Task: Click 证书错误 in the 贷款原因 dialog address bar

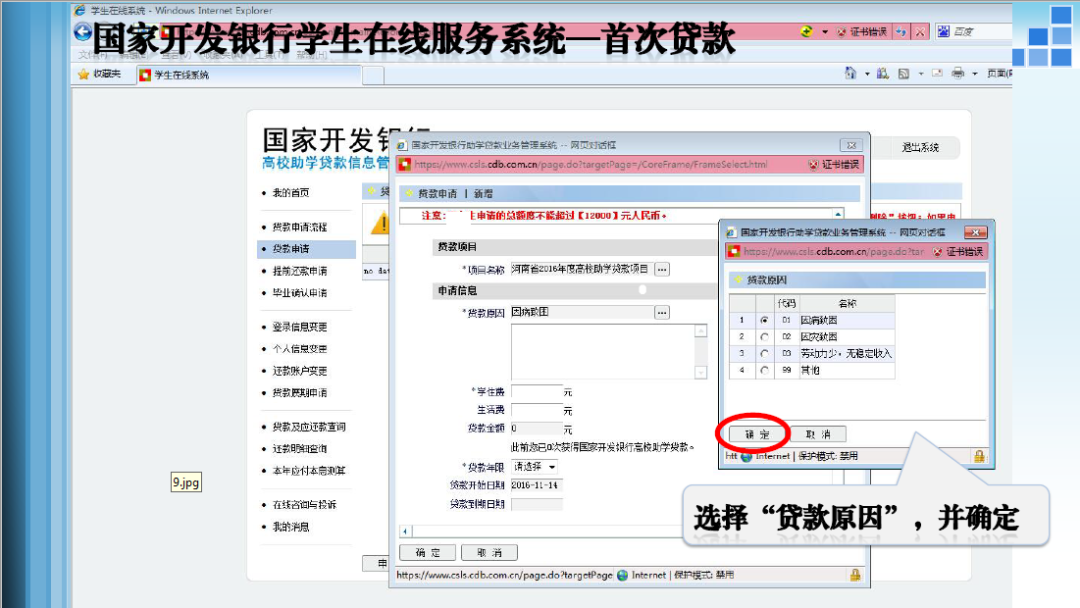Action: click(x=957, y=252)
